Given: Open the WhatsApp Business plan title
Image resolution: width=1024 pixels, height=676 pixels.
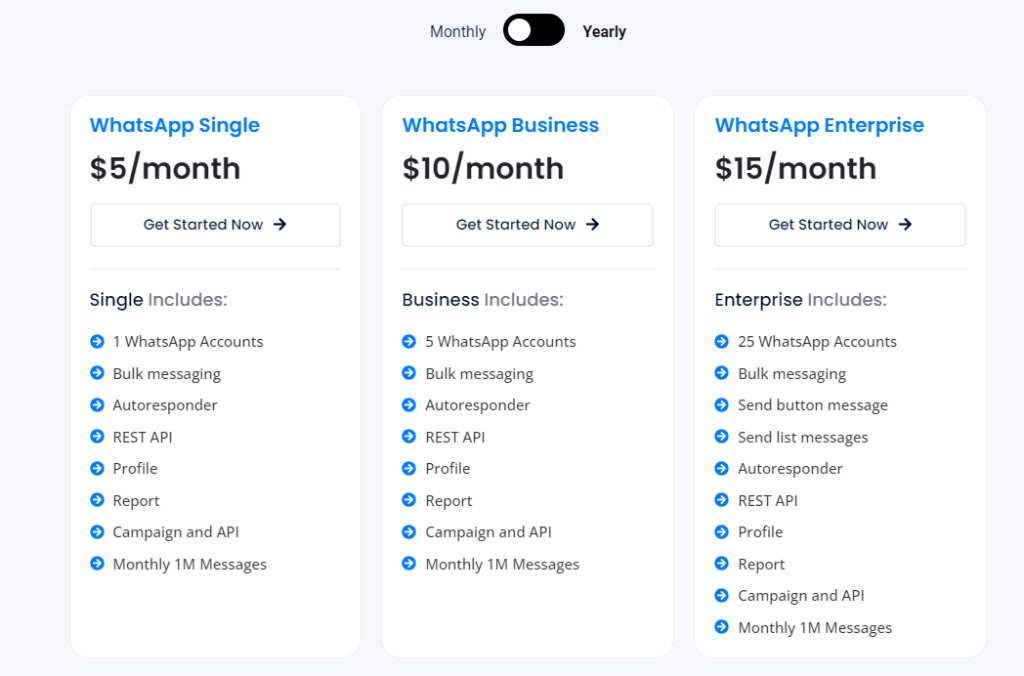Looking at the screenshot, I should click(x=500, y=125).
